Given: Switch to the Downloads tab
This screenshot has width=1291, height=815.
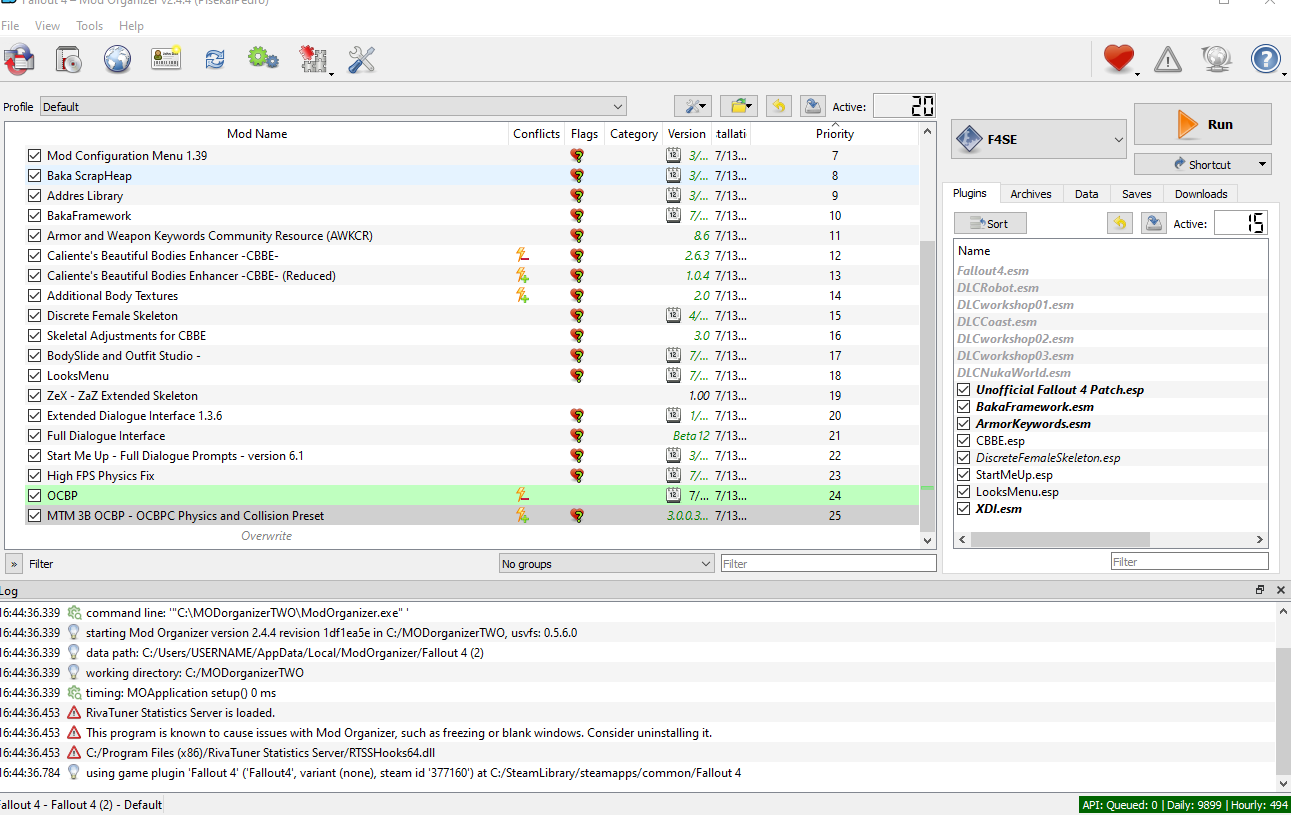Looking at the screenshot, I should [x=1200, y=194].
